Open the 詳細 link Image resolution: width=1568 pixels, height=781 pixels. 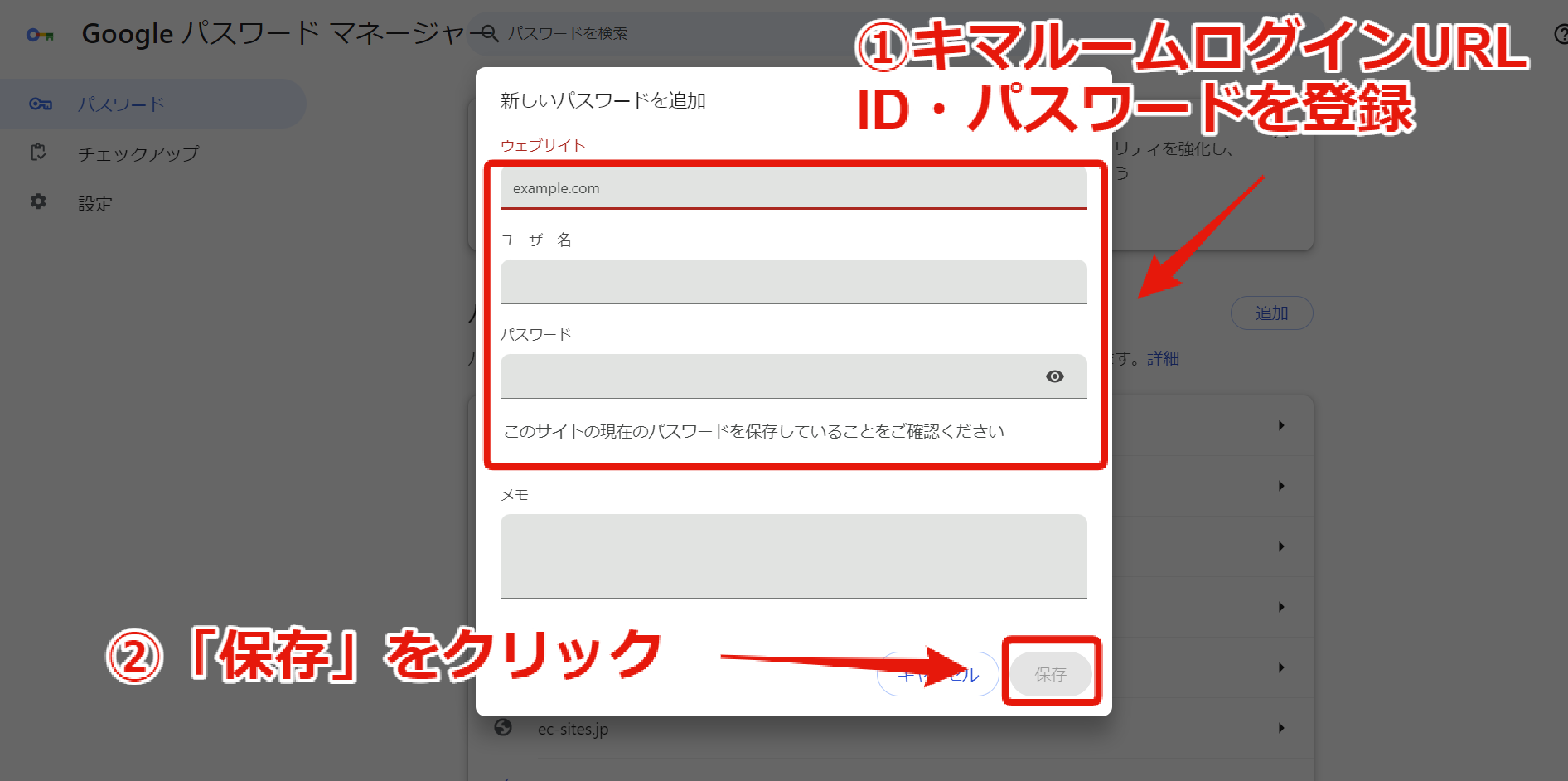1163,358
